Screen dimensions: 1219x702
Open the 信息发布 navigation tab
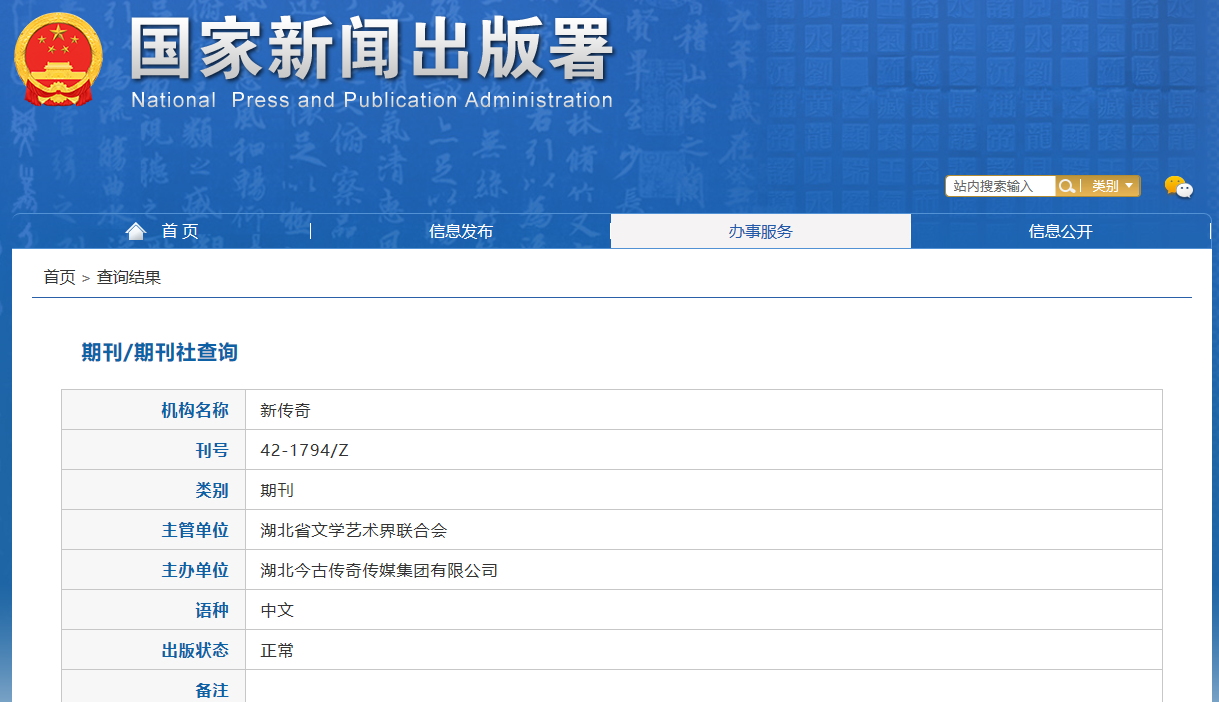(461, 231)
